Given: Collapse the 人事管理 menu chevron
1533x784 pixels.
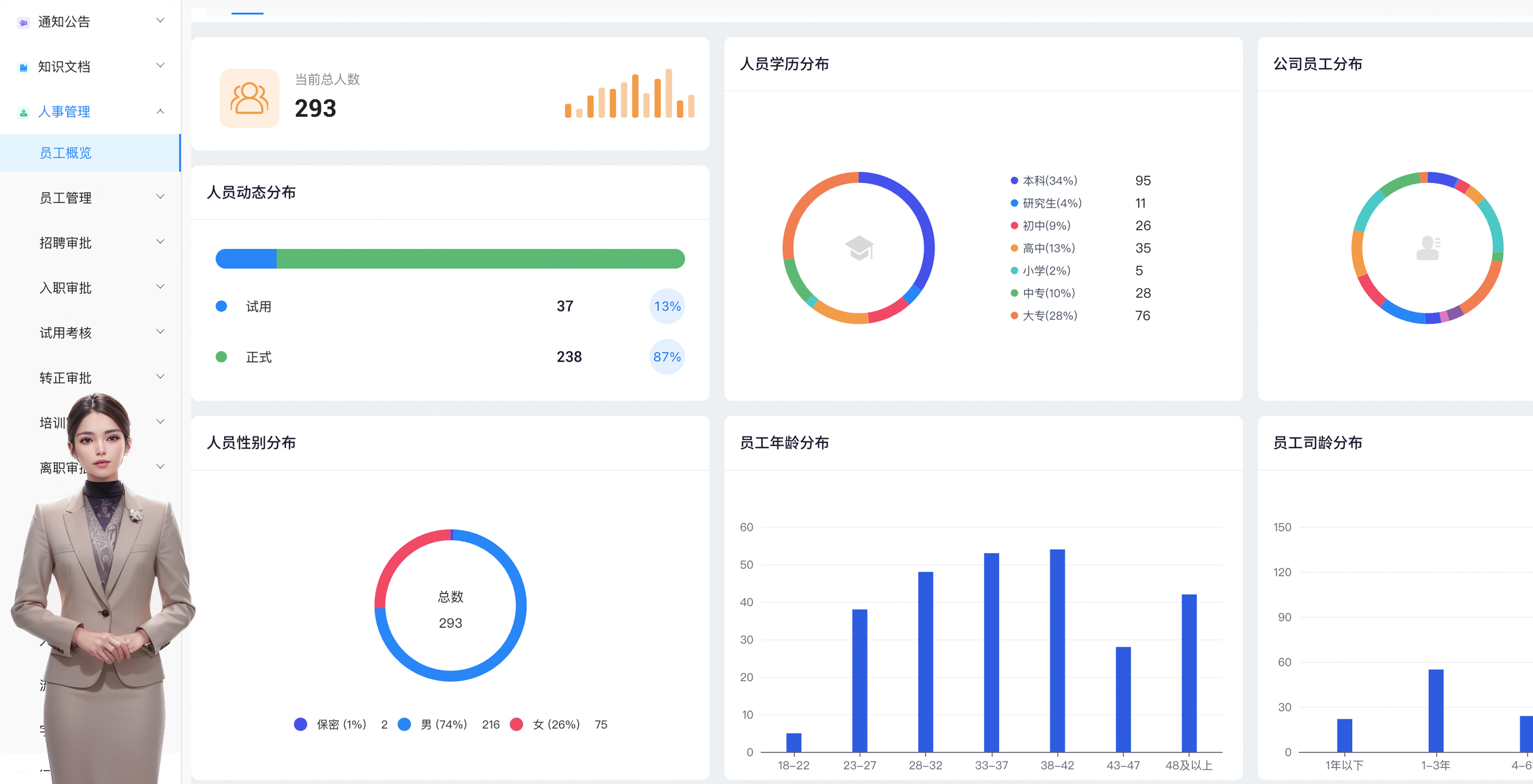Looking at the screenshot, I should tap(160, 111).
